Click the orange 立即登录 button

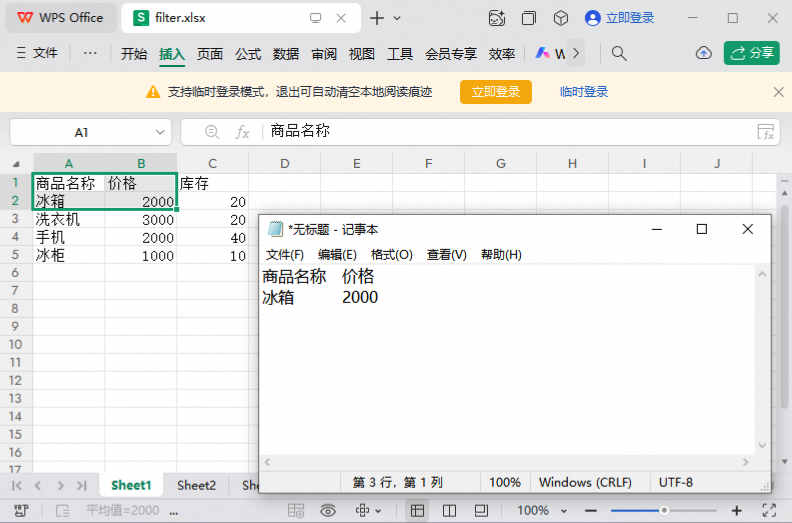pyautogui.click(x=496, y=92)
